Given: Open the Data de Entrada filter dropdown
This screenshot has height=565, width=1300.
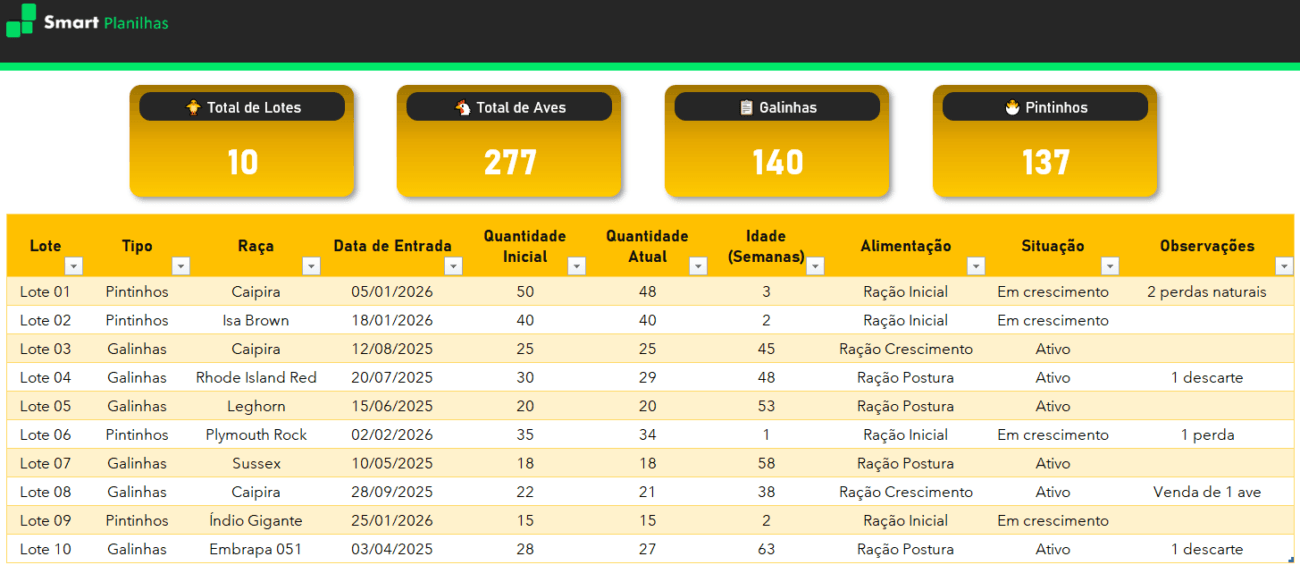Looking at the screenshot, I should point(453,266).
